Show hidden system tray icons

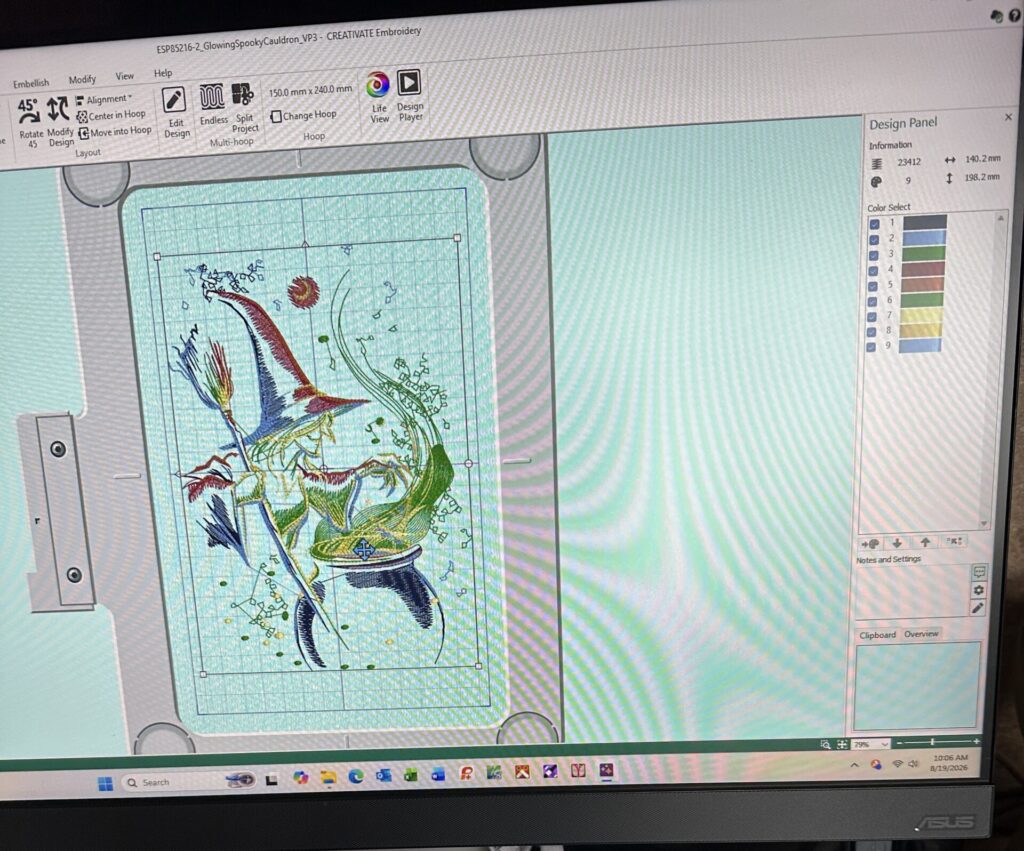(855, 765)
